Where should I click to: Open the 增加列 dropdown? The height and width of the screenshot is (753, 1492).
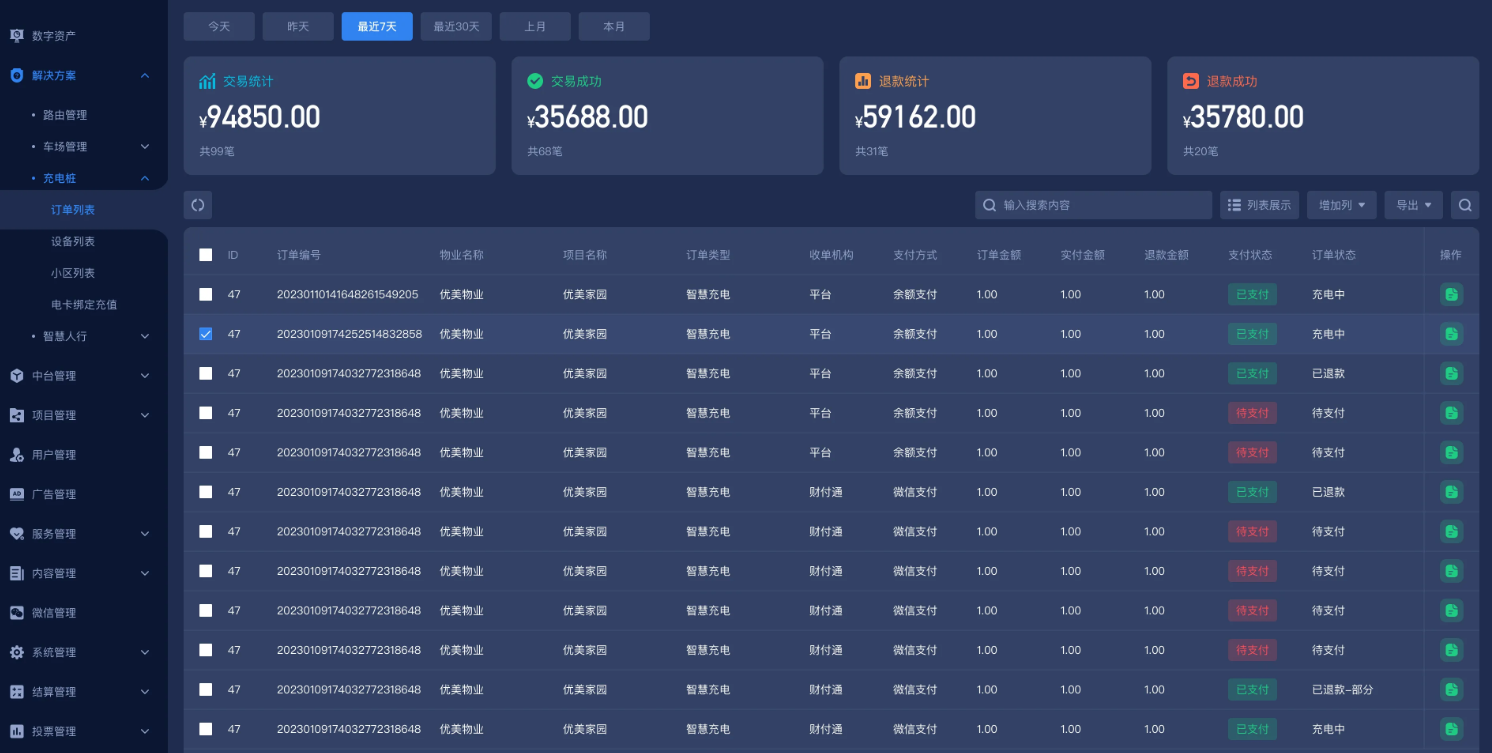1342,205
